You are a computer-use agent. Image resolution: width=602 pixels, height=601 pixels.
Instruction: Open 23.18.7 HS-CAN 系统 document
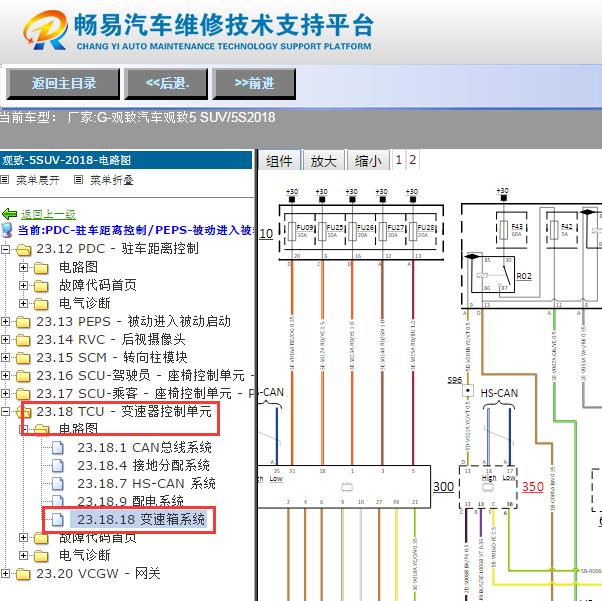(x=146, y=483)
